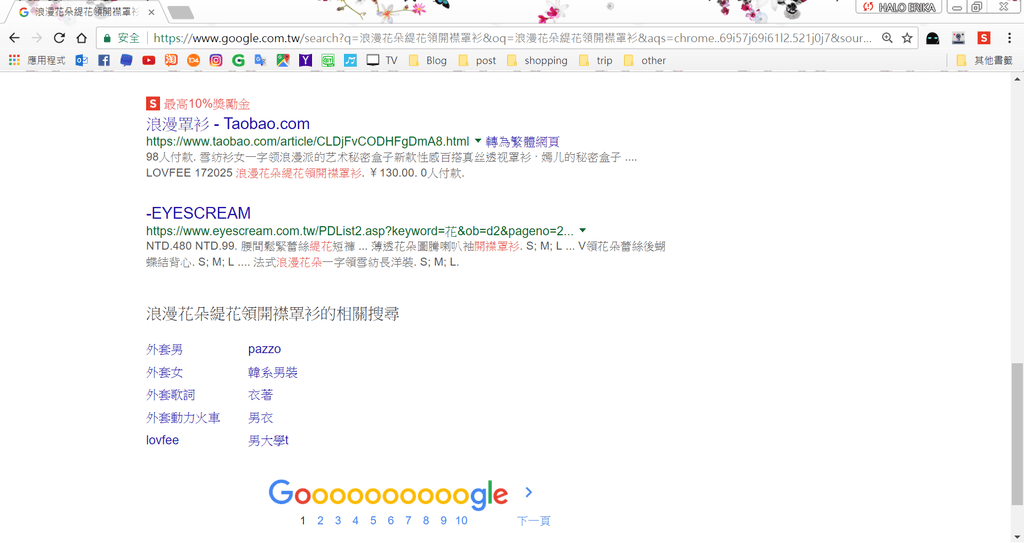Open the photo-frame extension icon

click(x=958, y=39)
